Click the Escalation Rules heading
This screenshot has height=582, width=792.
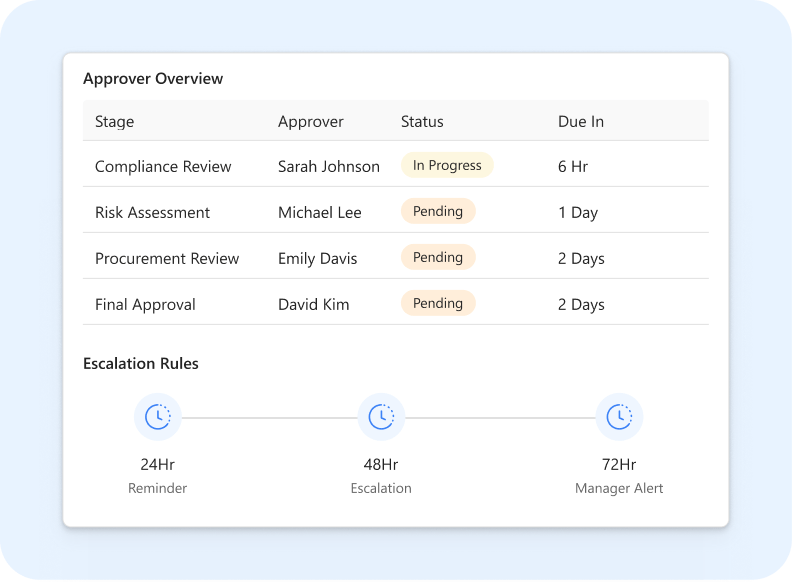(141, 364)
